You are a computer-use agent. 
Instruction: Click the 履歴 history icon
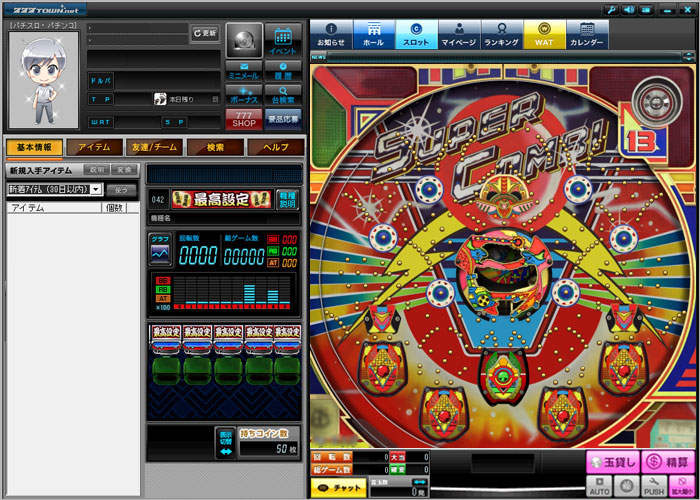click(x=283, y=71)
